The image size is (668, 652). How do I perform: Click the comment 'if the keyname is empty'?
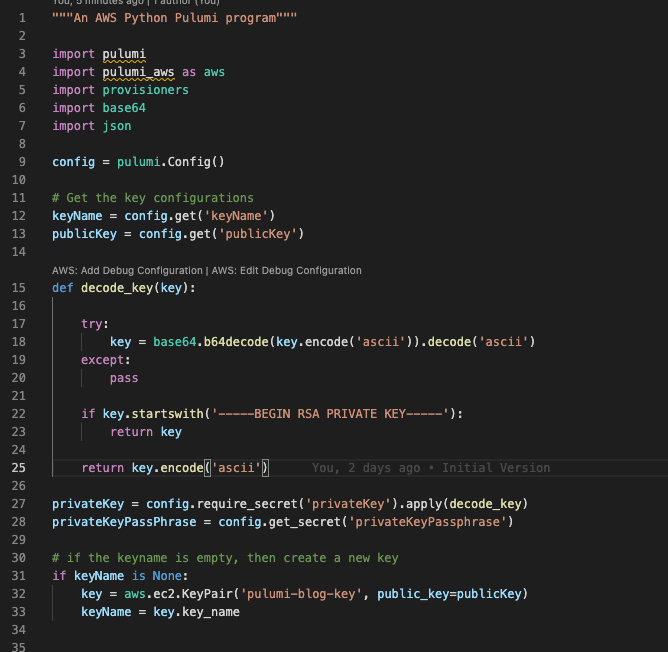coord(225,558)
